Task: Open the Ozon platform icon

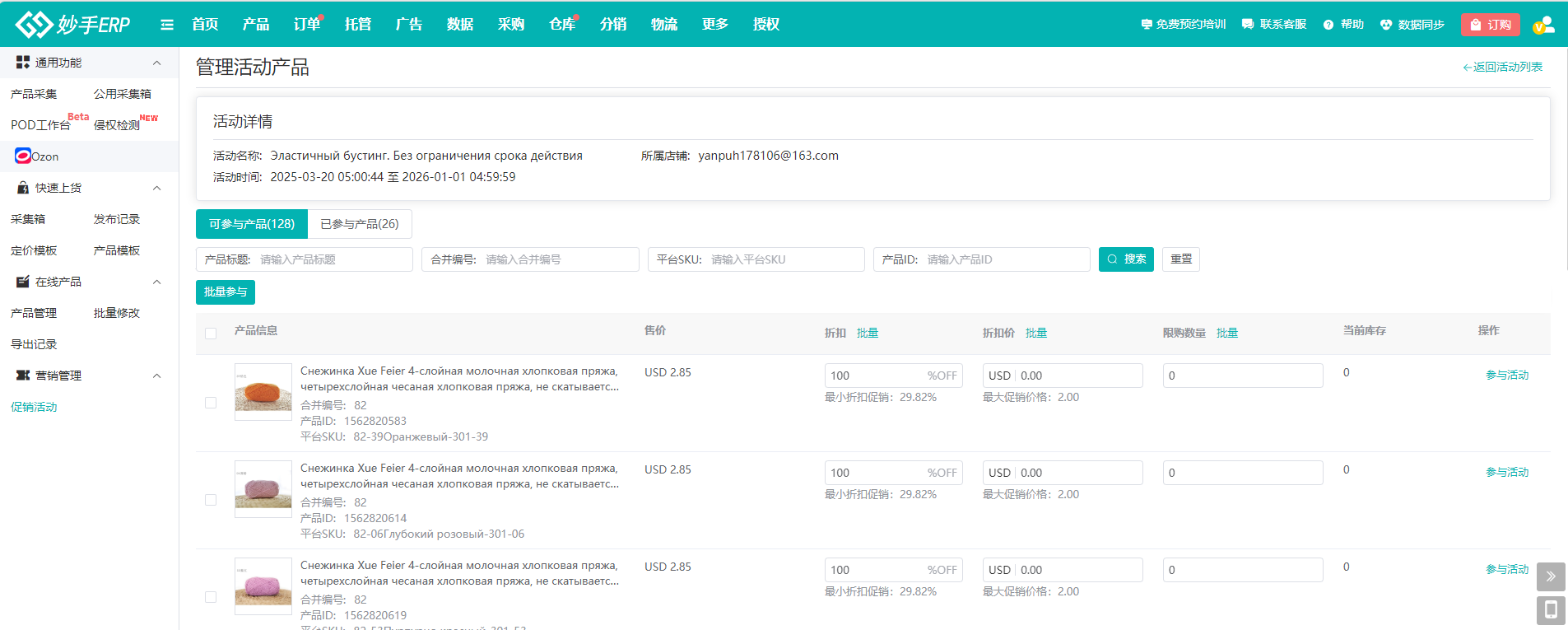Action: (23, 156)
